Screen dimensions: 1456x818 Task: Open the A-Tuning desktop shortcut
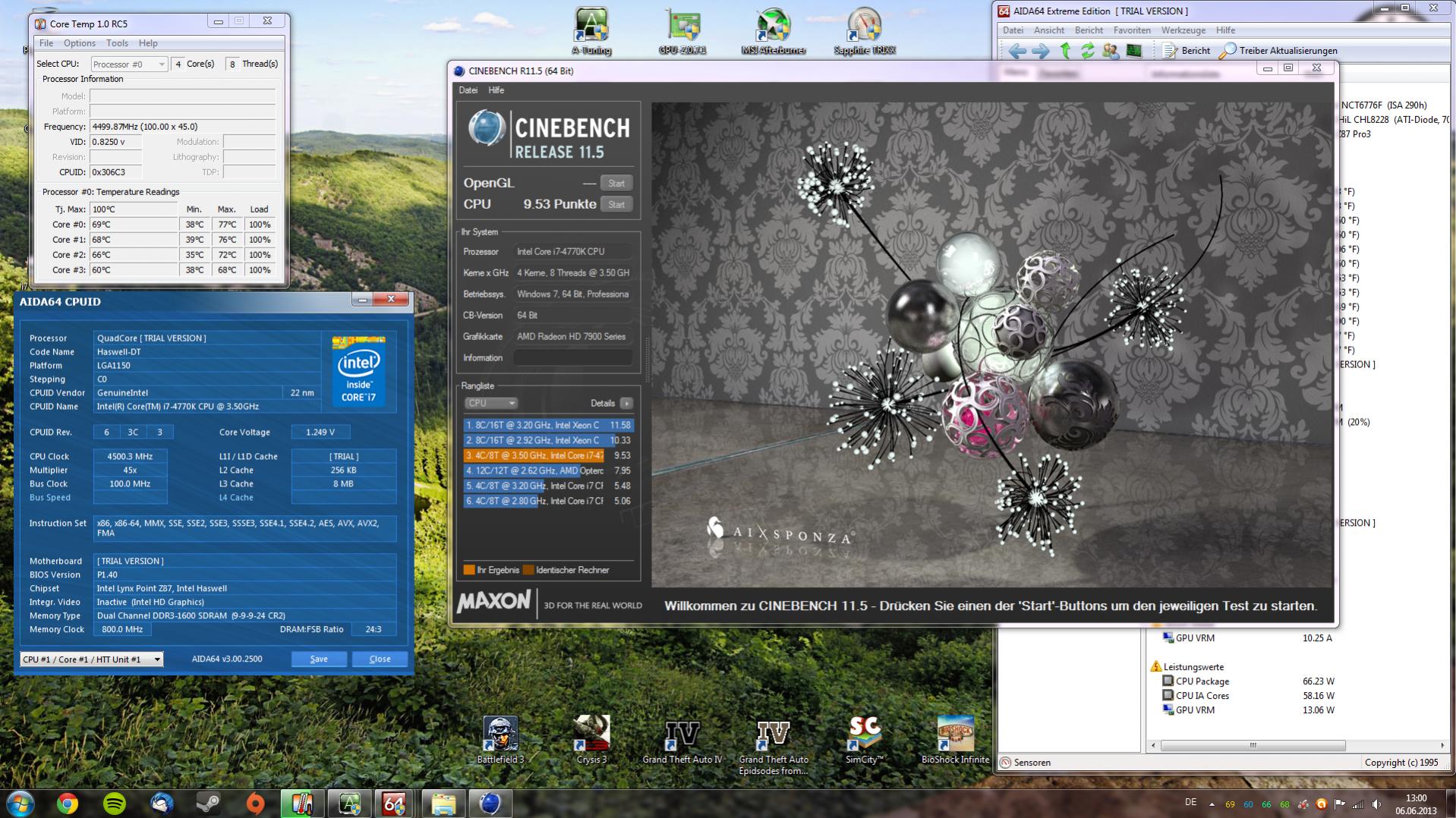[591, 31]
